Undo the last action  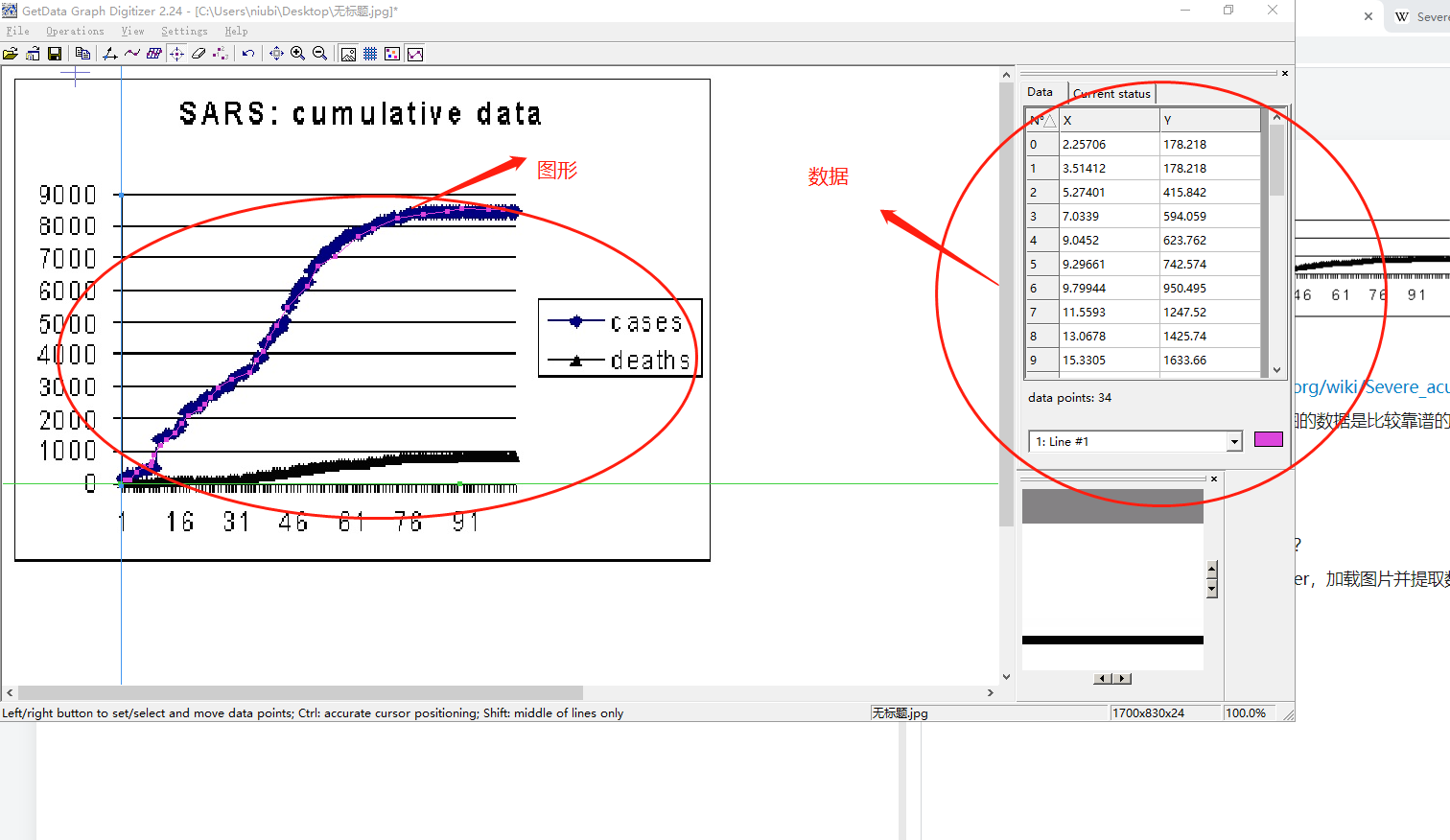[x=248, y=54]
